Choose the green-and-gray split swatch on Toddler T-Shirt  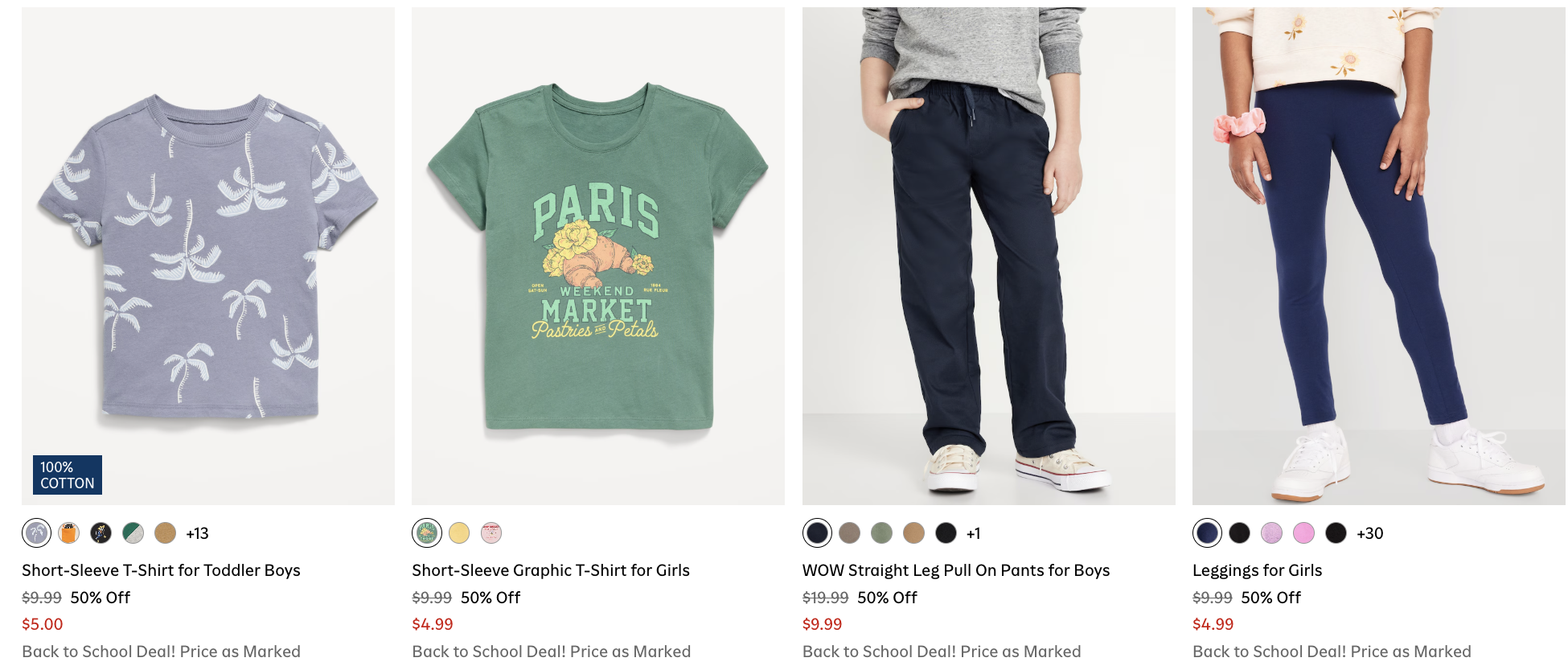point(133,532)
